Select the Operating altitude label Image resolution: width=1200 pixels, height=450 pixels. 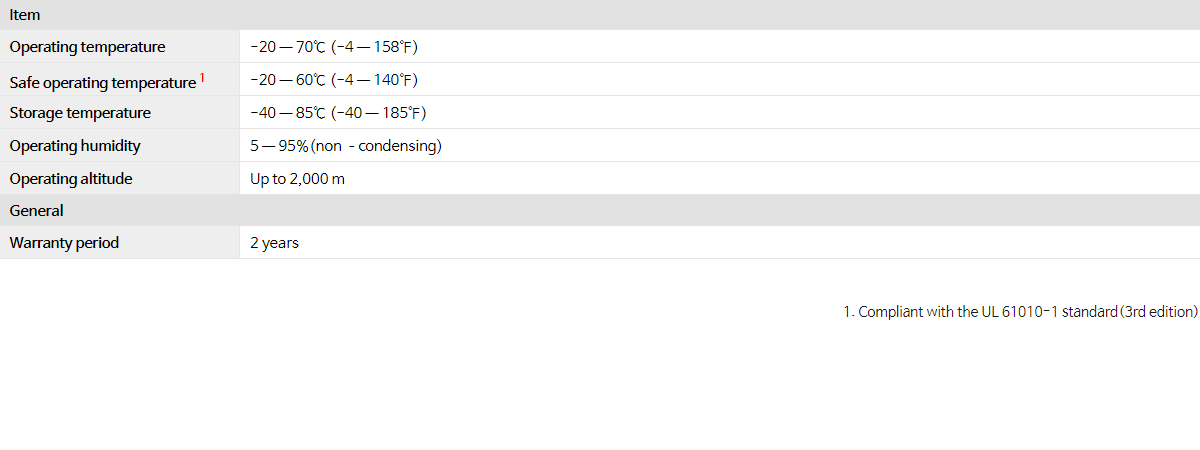(71, 179)
